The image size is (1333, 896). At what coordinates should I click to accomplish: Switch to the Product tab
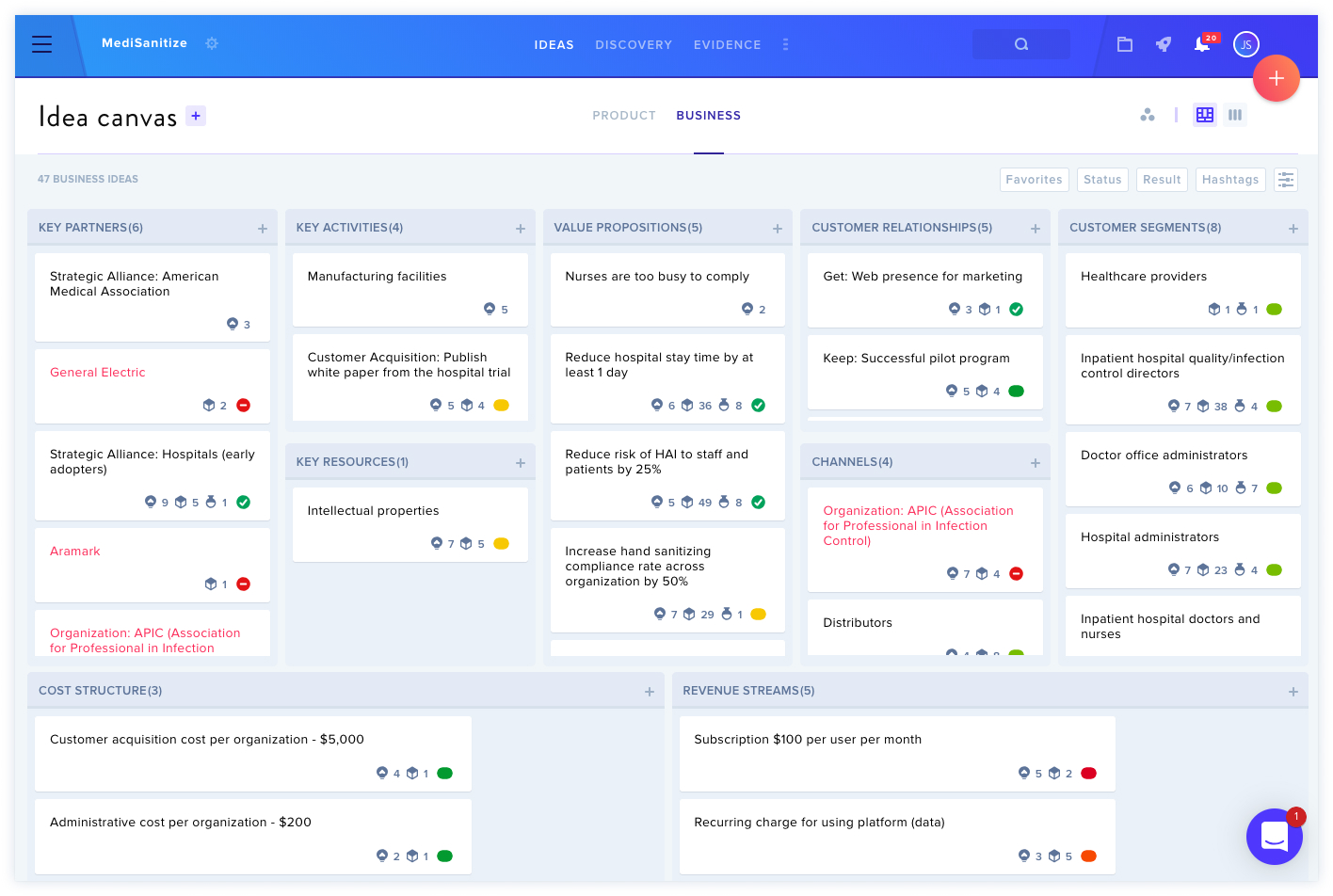pos(624,116)
